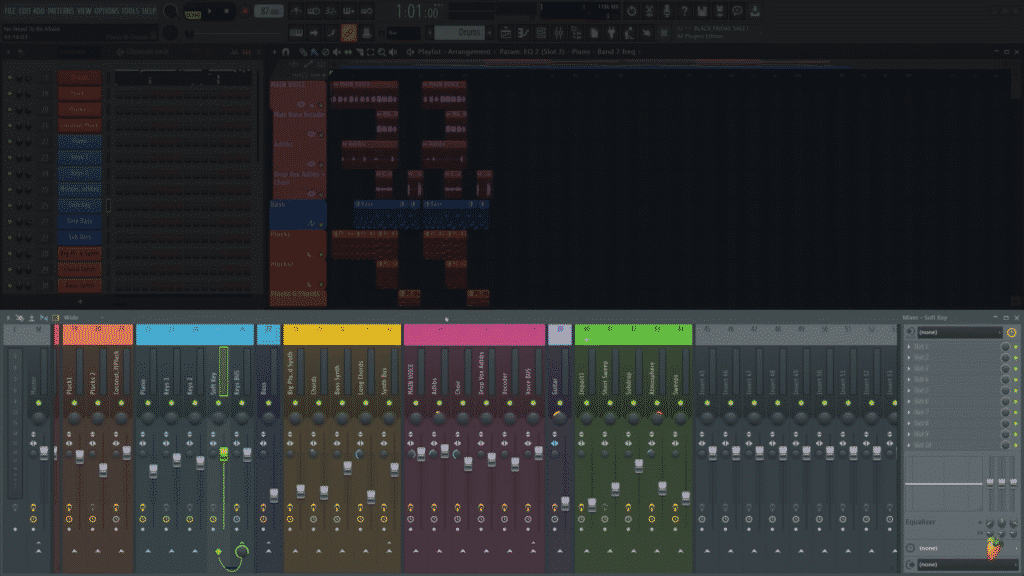
Task: Toggle the Slot 1 effect enable light
Action: pos(1016,346)
